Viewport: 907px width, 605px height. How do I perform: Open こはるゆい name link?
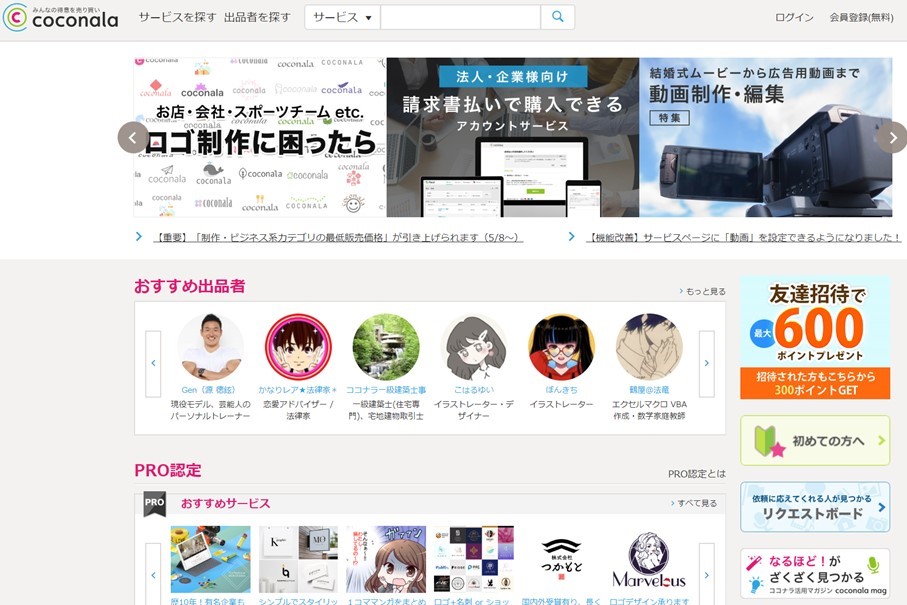tap(474, 390)
